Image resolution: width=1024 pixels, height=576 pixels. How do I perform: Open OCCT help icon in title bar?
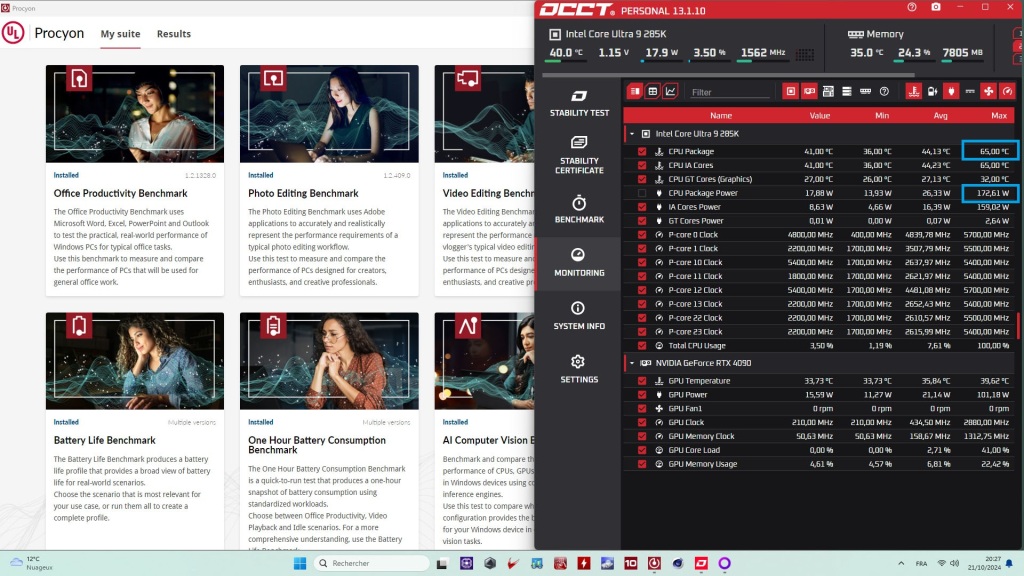pos(912,7)
